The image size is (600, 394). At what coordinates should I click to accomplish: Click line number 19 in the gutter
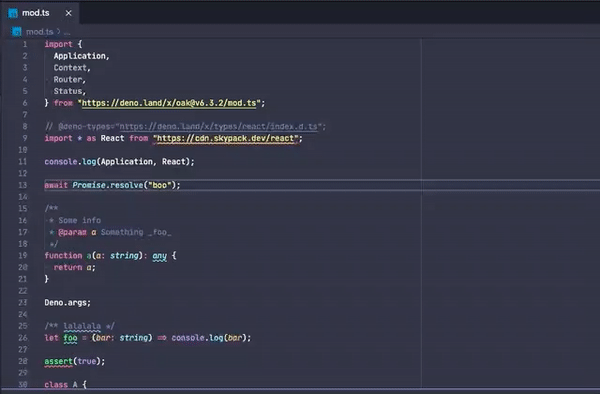[x=23, y=256]
